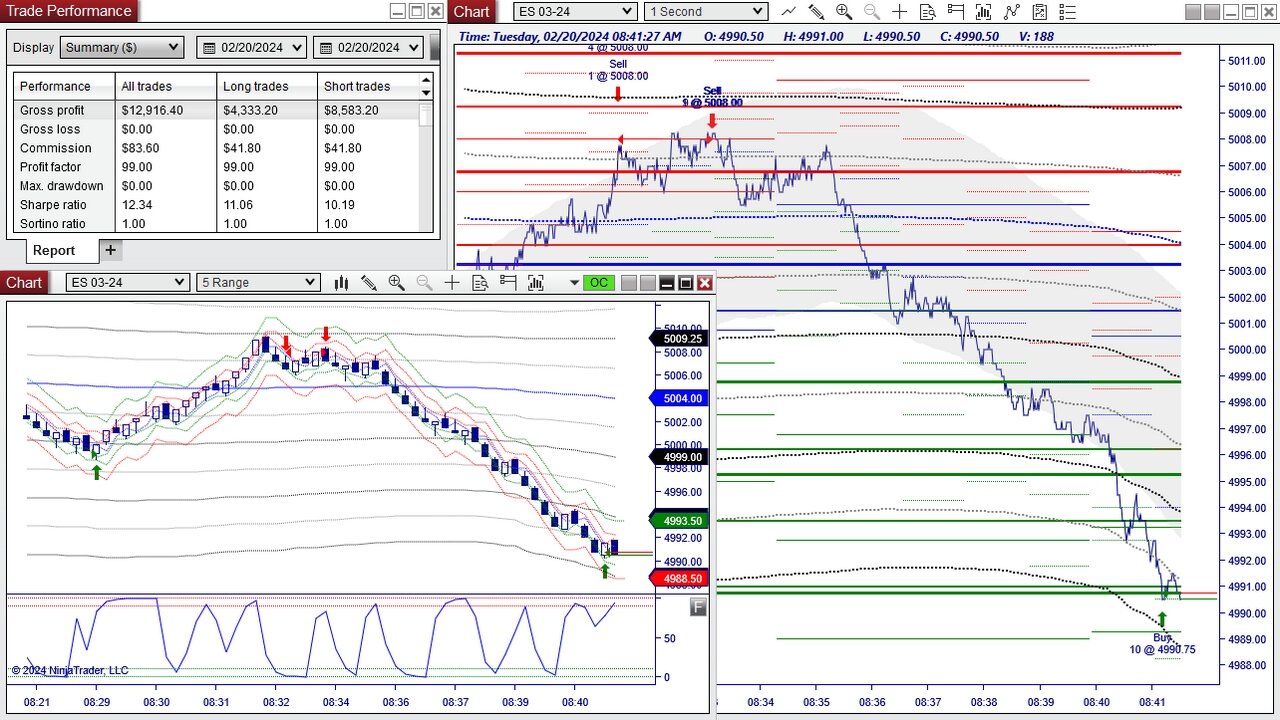Select the Gross profit row
Screen dimensions: 1280x720
pos(216,110)
